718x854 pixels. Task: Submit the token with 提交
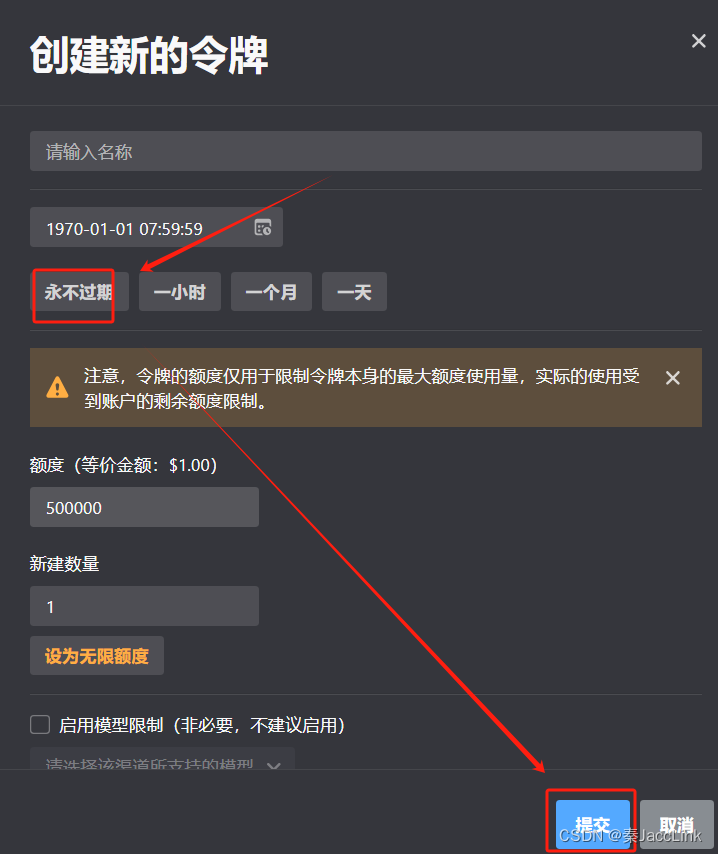(x=593, y=824)
